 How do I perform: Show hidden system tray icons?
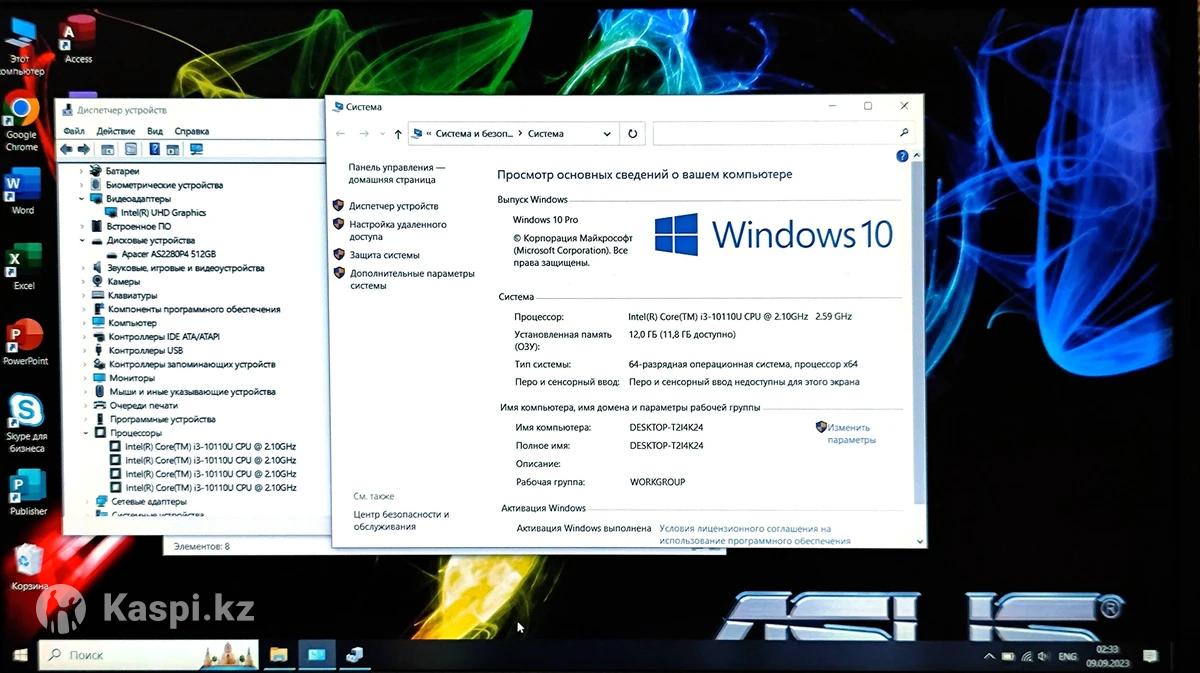click(989, 657)
